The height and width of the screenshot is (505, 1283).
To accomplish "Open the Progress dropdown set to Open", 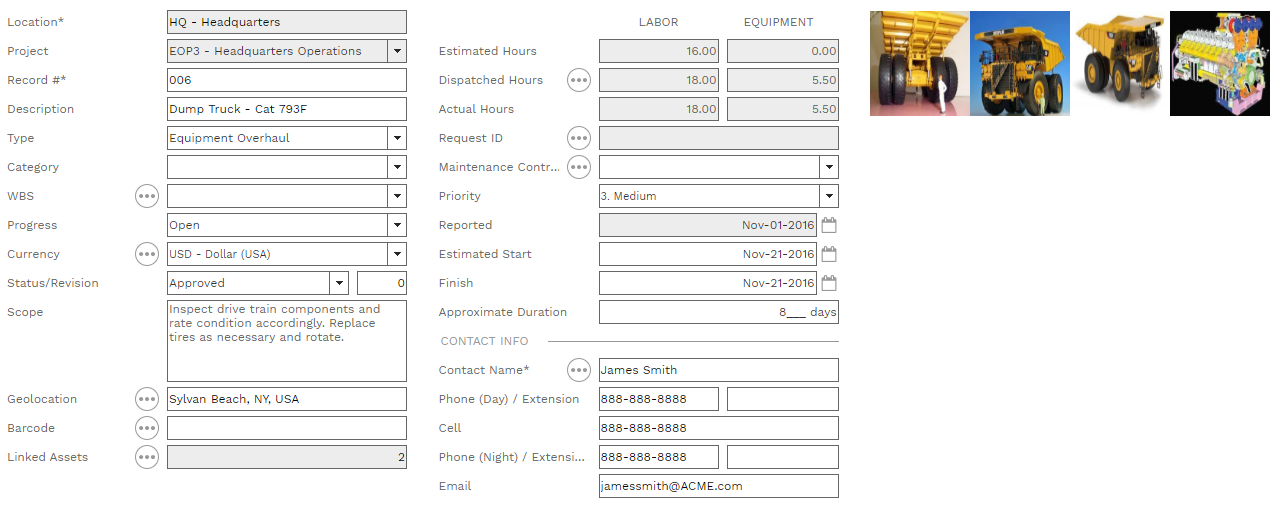I will (x=397, y=225).
